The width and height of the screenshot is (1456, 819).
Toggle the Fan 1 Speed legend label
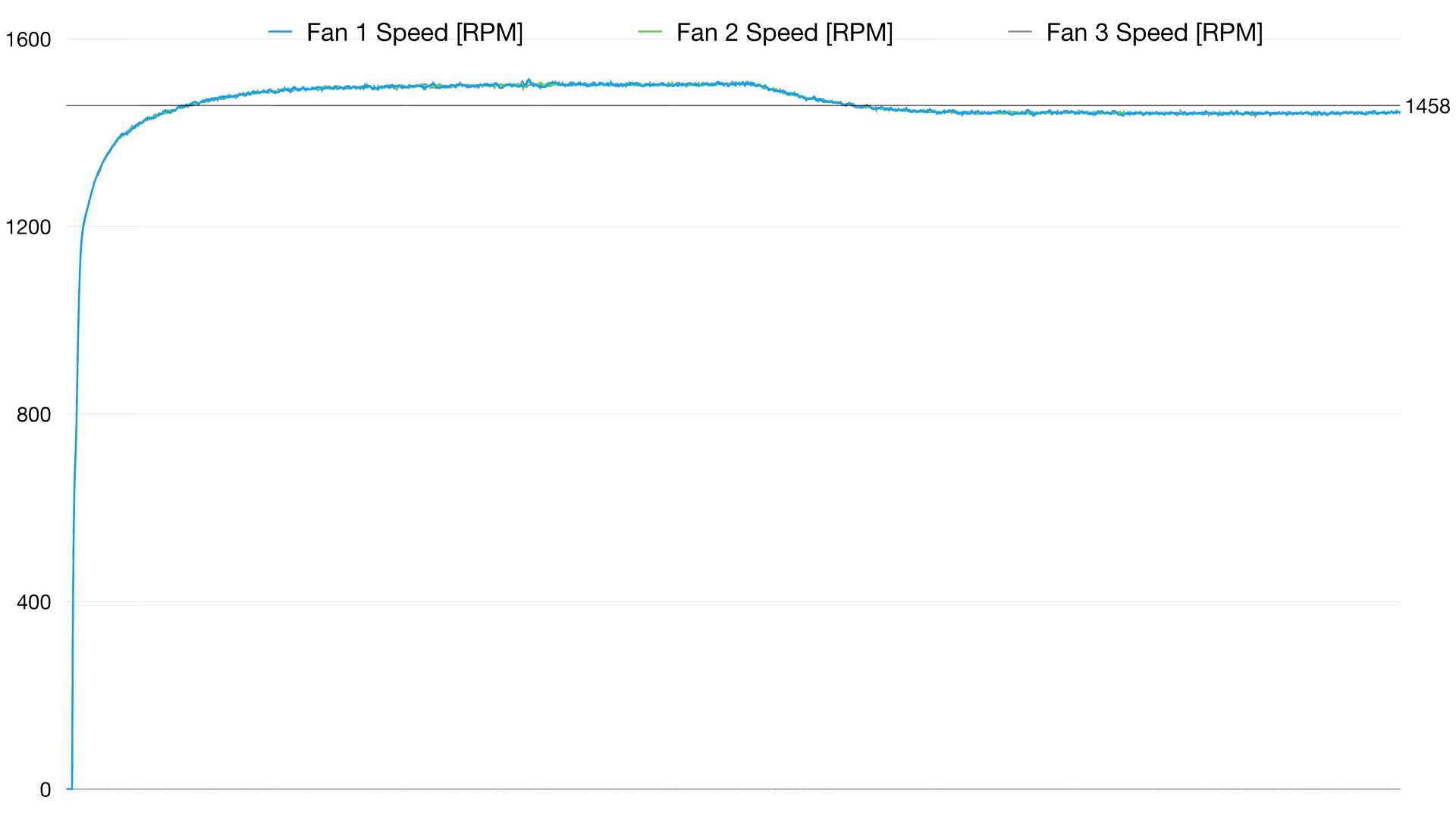(x=414, y=33)
